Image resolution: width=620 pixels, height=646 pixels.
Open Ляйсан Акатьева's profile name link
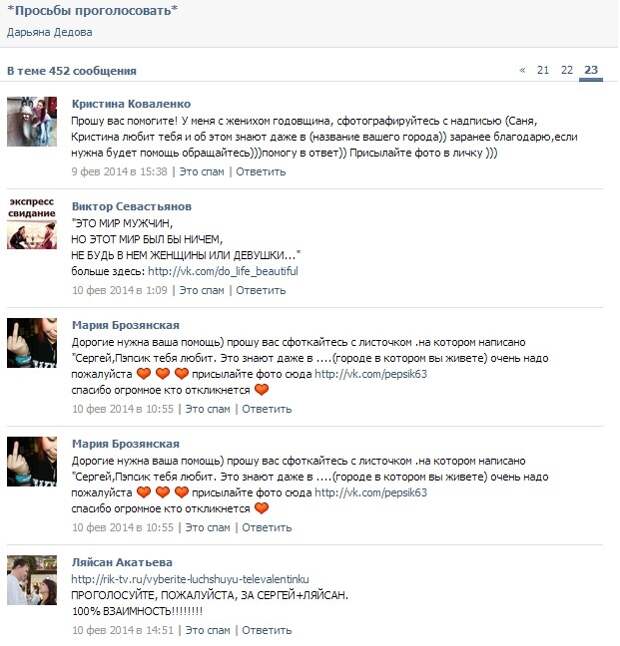122,562
